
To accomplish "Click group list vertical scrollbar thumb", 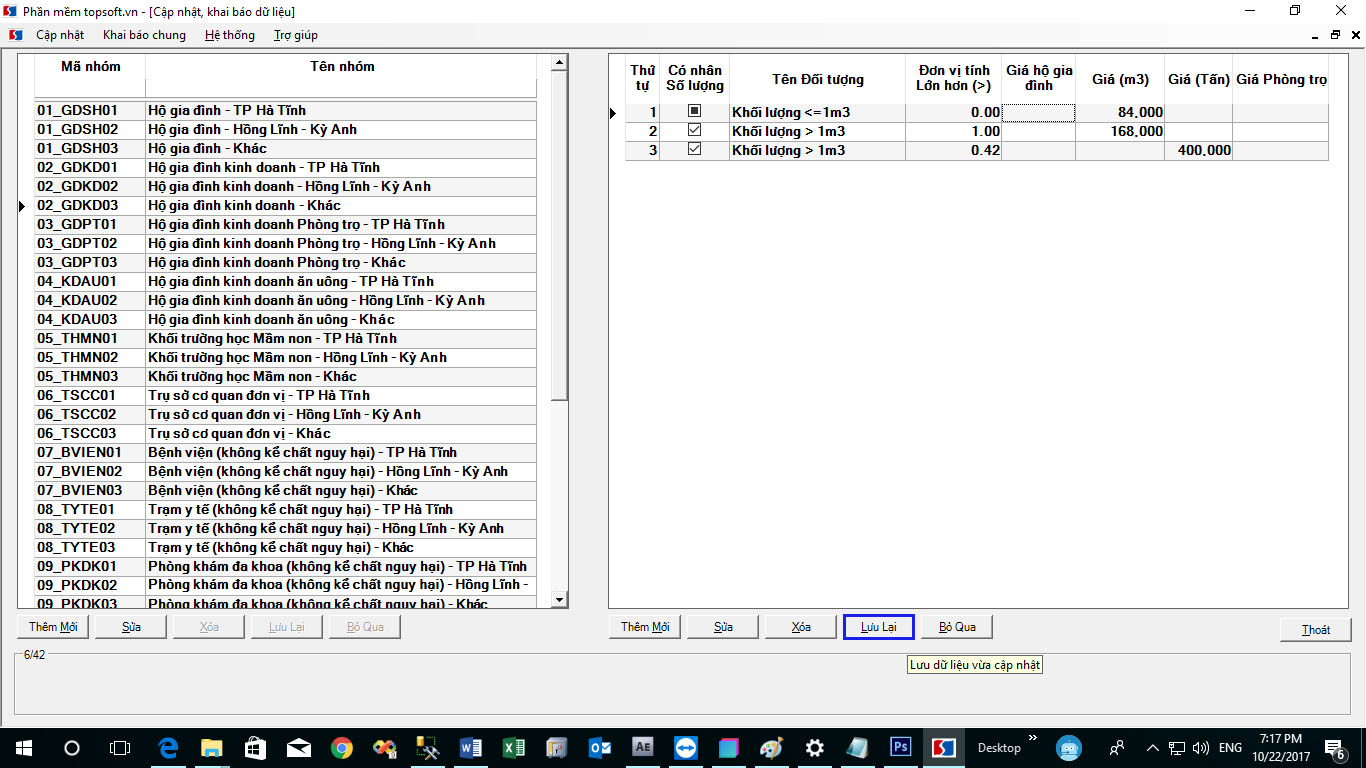I will pyautogui.click(x=560, y=237).
